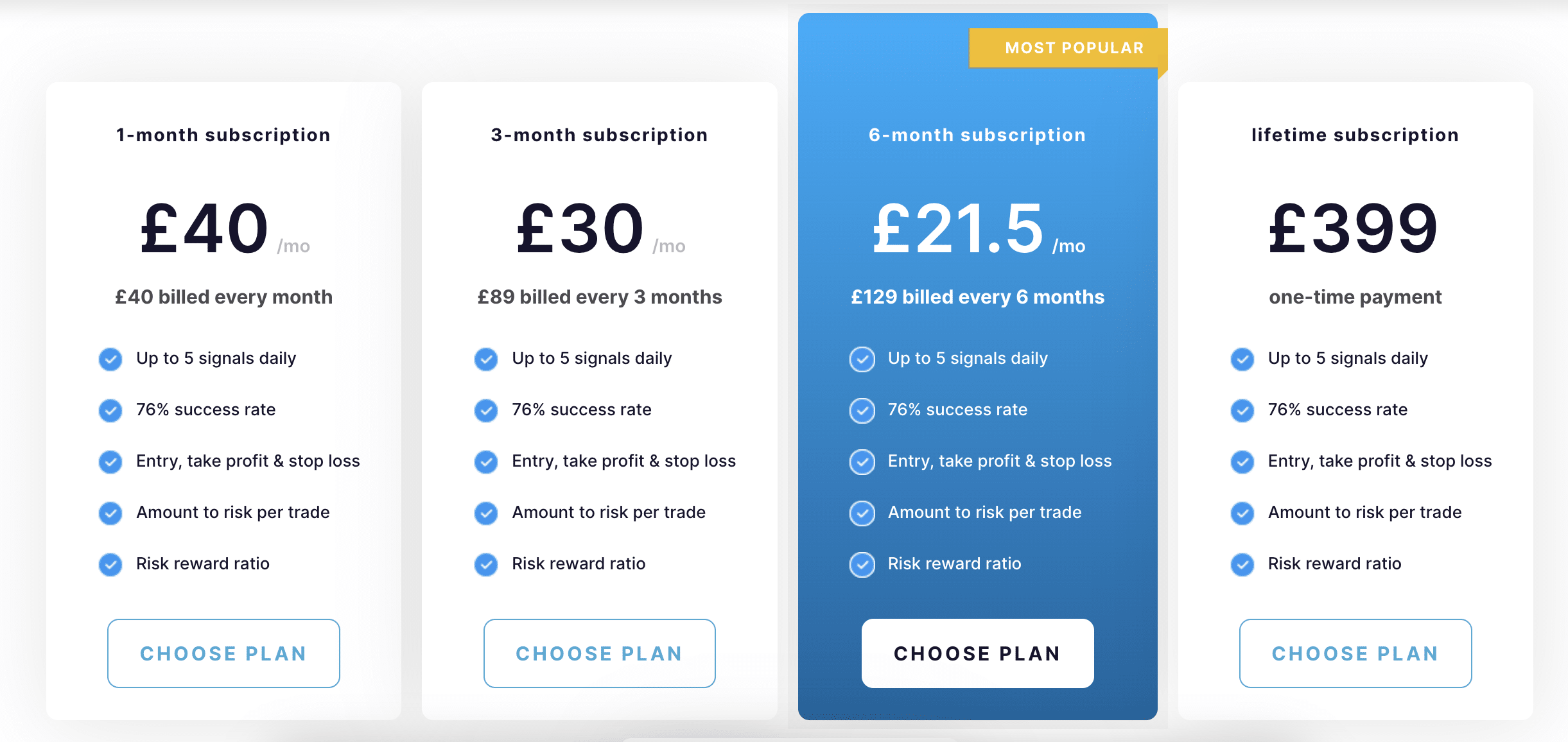The image size is (1568, 742).
Task: Select Choose Plan on 6-month subscription card
Action: coord(977,653)
